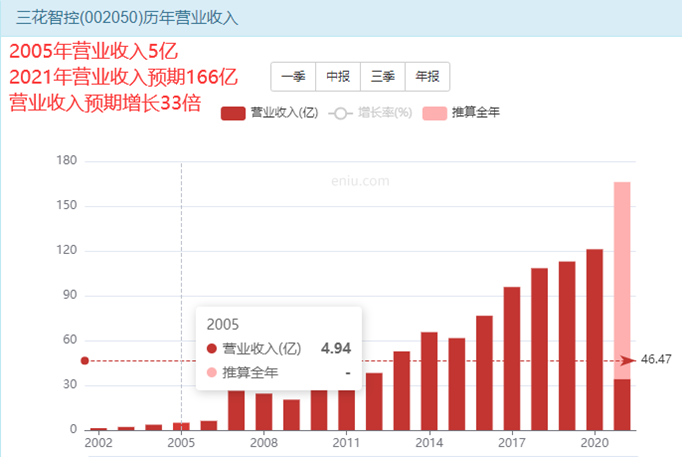Click the pink 推算全年 legend swatch
The height and width of the screenshot is (457, 682).
(x=435, y=113)
